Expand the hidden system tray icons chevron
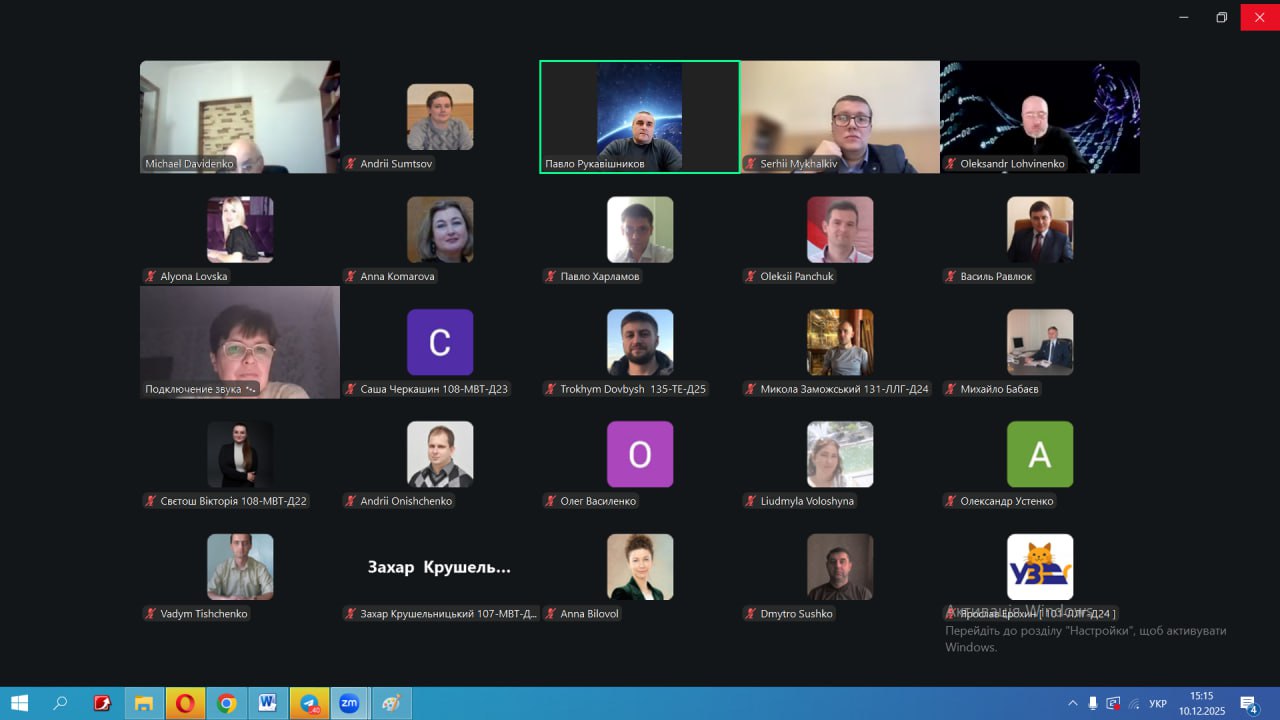The width and height of the screenshot is (1280, 720). (1073, 703)
